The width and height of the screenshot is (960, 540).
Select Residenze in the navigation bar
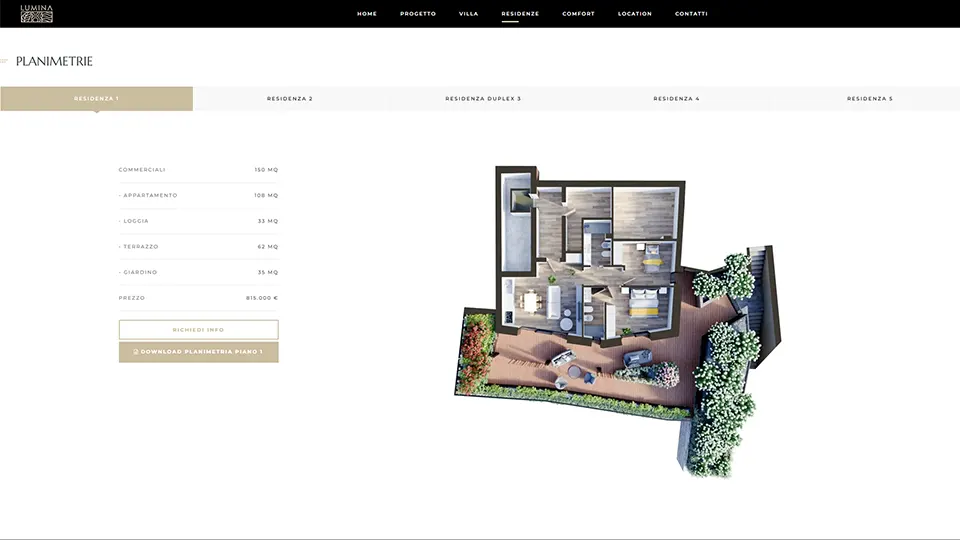click(520, 14)
